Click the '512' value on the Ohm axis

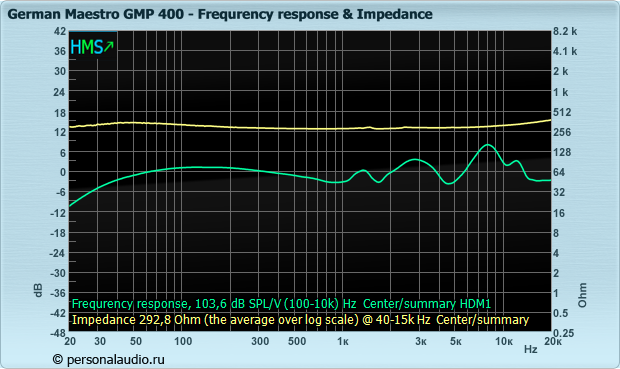(x=562, y=112)
